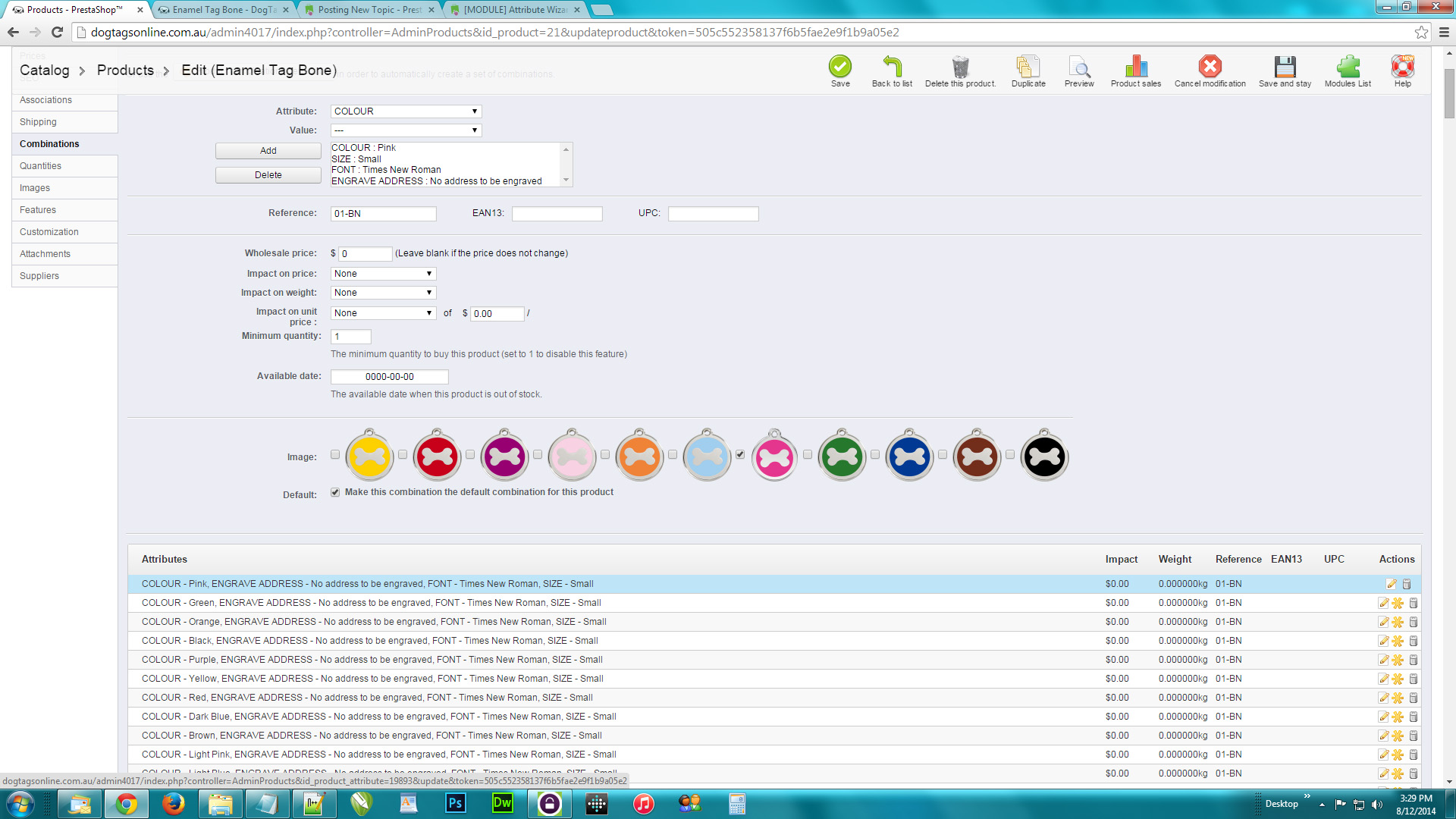Open the Product sales chart icon
This screenshot has width=1456, height=819.
[1135, 67]
